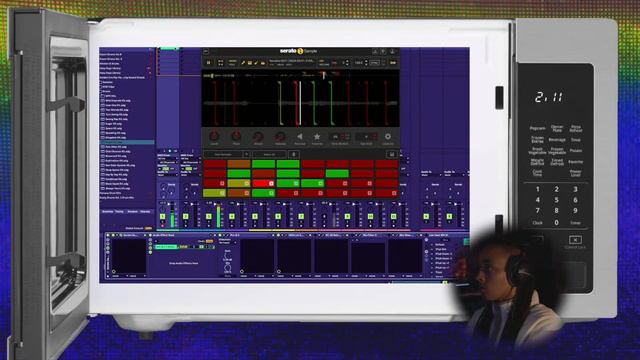Image resolution: width=640 pixels, height=360 pixels.
Task: Toggle Track 4 activator button in the mixer
Action: coord(232,216)
